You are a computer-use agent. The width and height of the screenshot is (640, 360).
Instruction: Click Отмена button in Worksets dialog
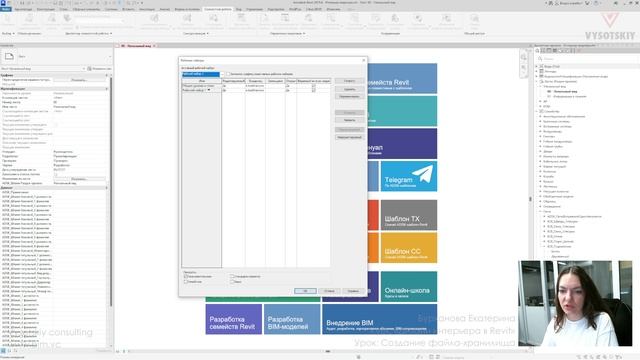pos(329,291)
